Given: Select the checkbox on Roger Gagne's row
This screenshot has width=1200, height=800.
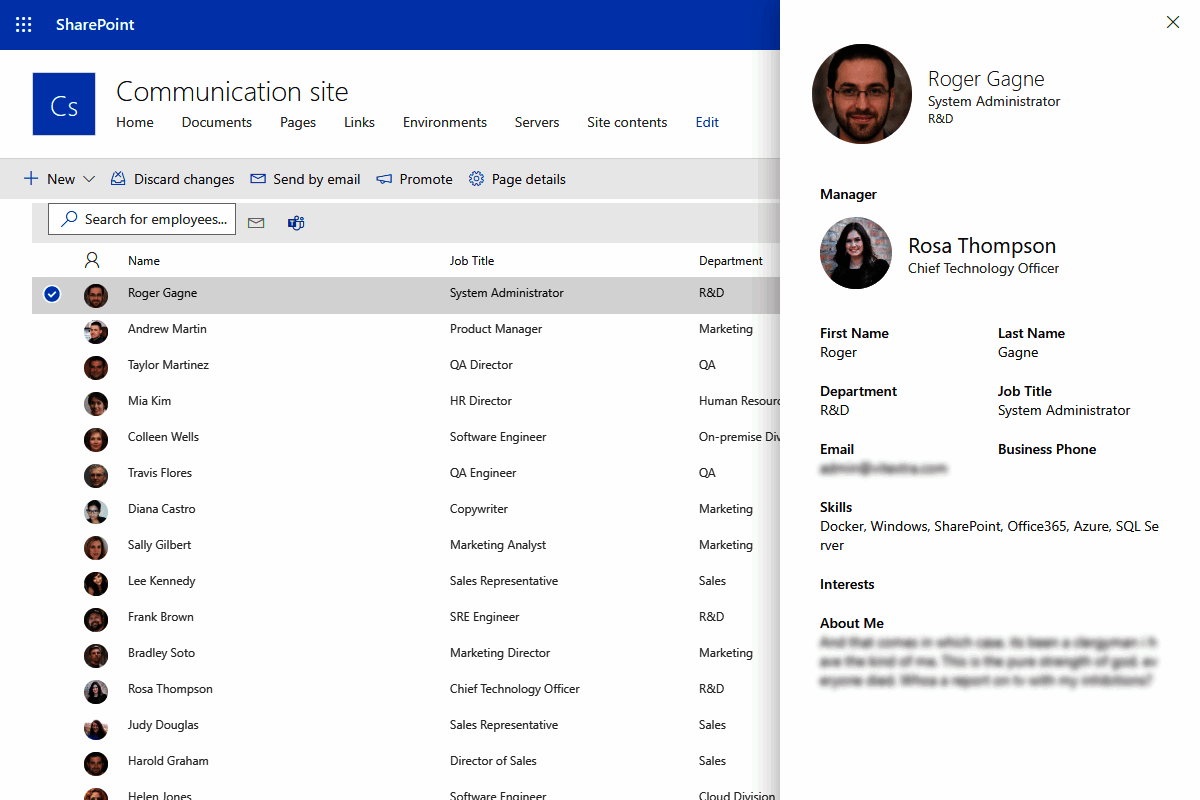Looking at the screenshot, I should coord(52,293).
